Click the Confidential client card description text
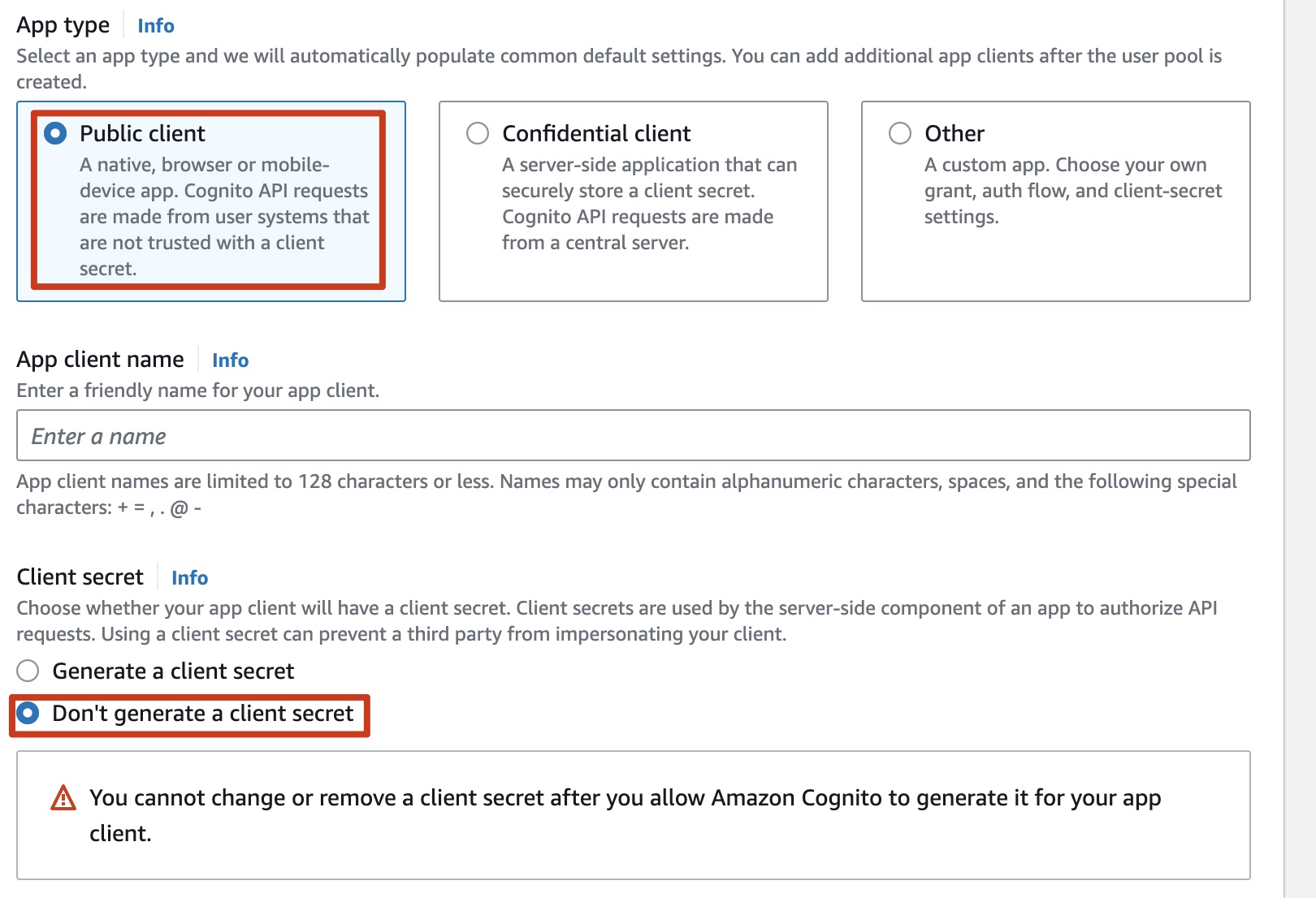The width and height of the screenshot is (1316, 898). pyautogui.click(x=649, y=204)
